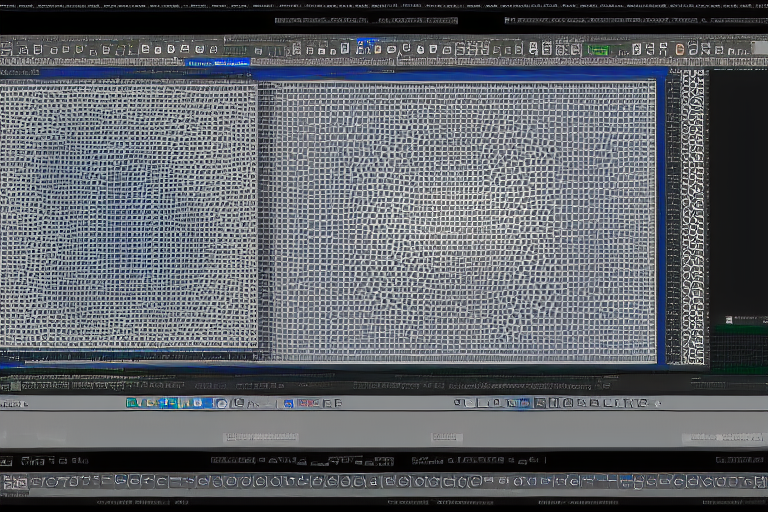This screenshot has width=768, height=512.
Task: Click the first icon in the bottom icon strip
Action: tap(8, 482)
